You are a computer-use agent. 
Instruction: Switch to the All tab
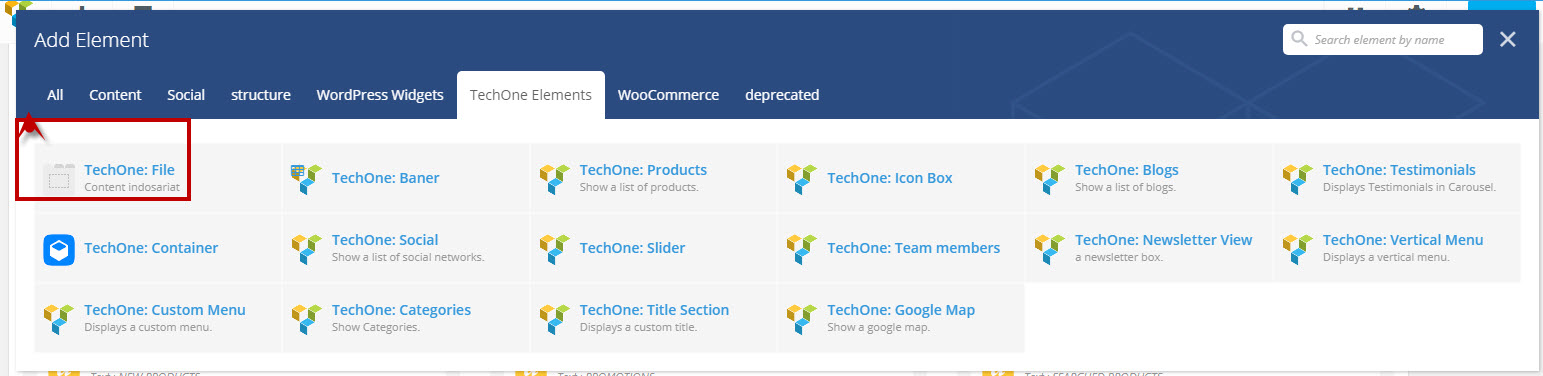click(55, 95)
